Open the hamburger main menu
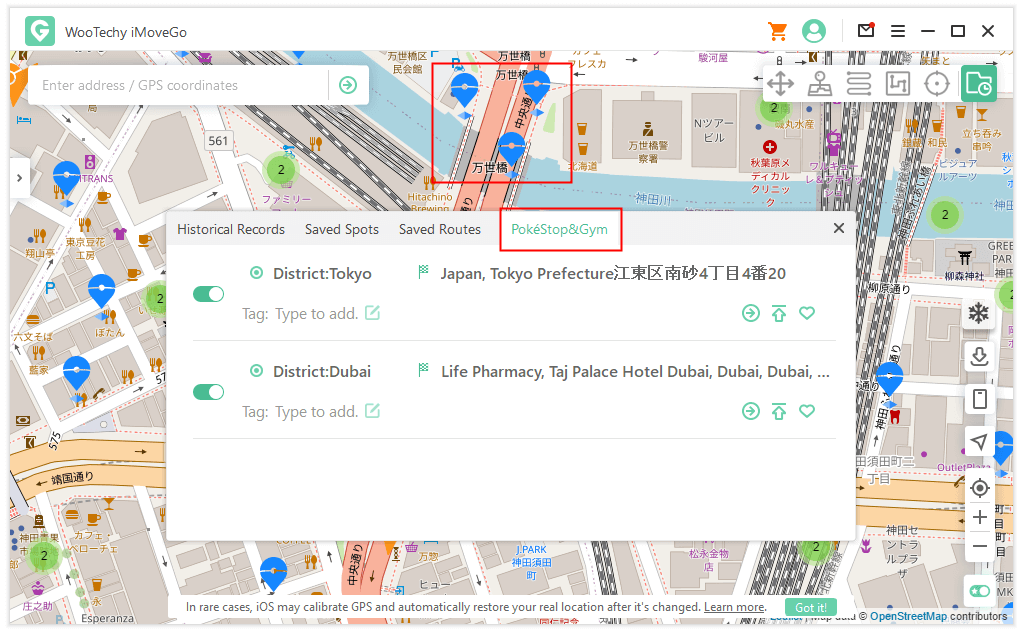This screenshot has width=1021, height=632. [x=898, y=31]
